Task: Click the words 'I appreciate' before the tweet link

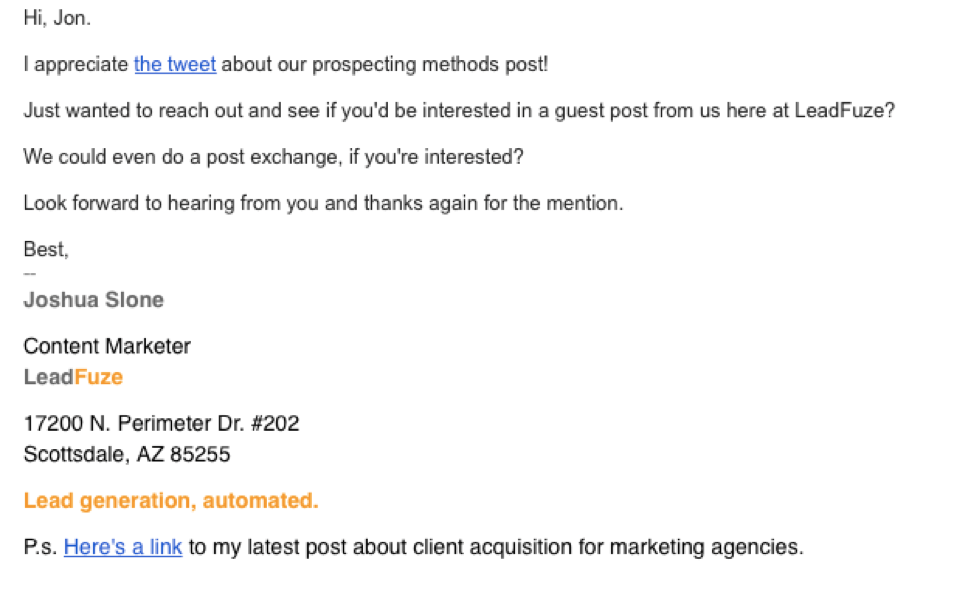Action: (76, 64)
